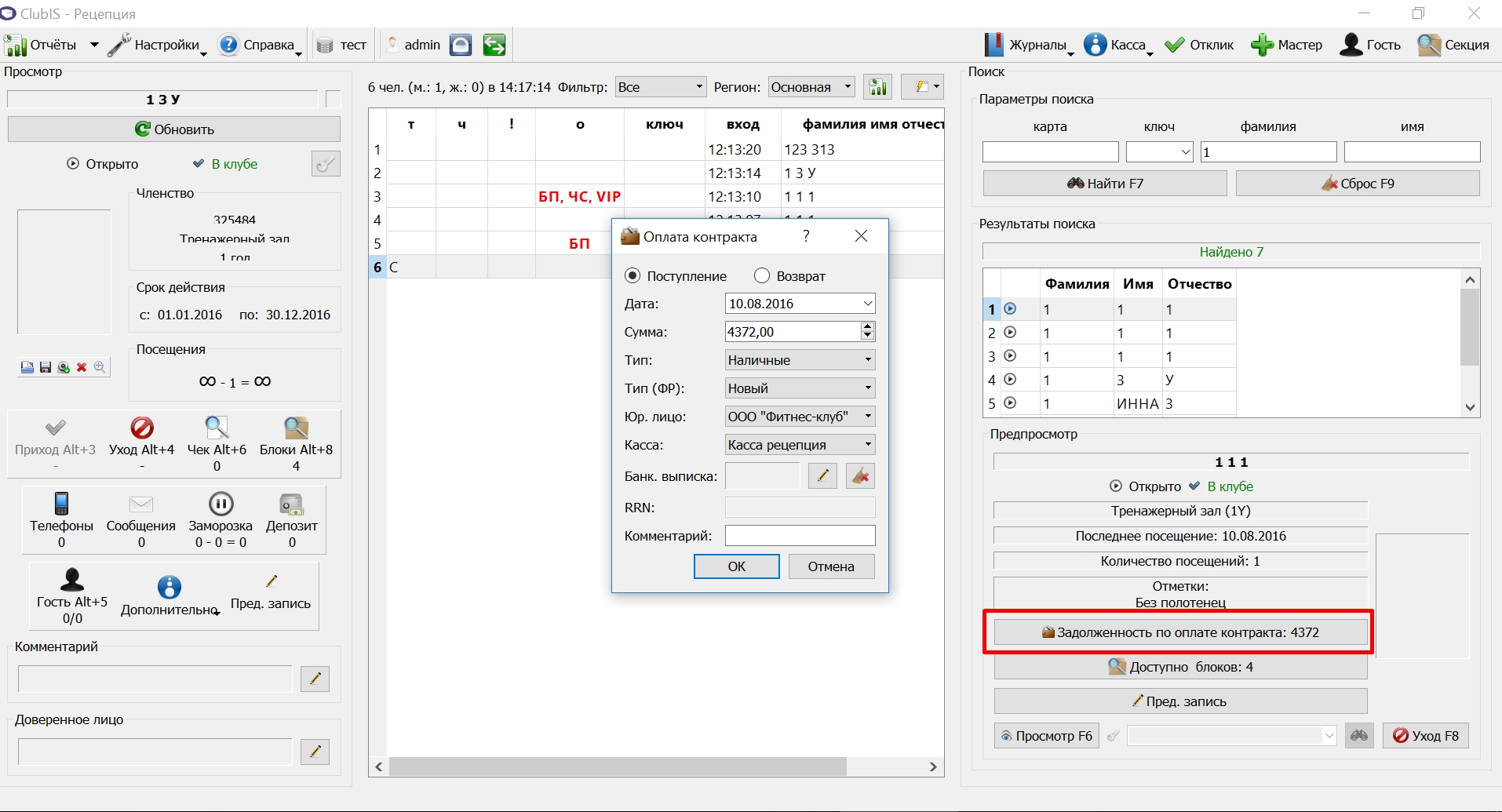Click Гость Alt+5 in the left panel
Screen dimensions: 1502x812
pyautogui.click(x=72, y=595)
